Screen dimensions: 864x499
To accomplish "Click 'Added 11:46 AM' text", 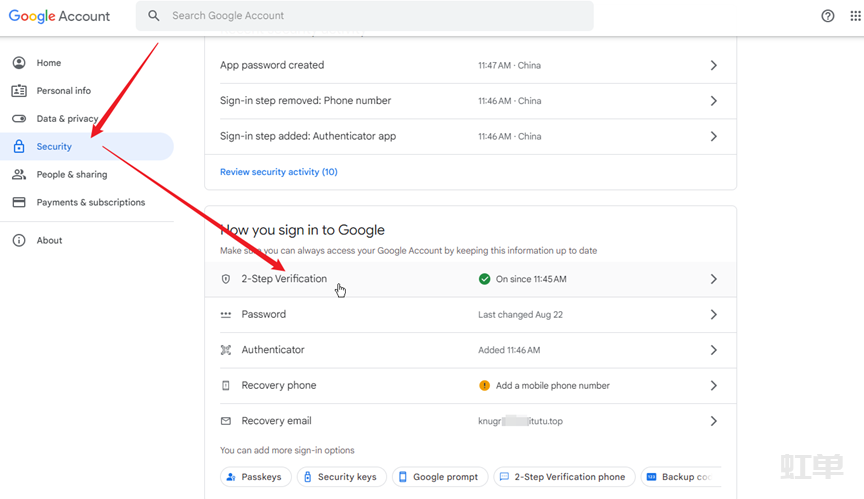I will [509, 350].
